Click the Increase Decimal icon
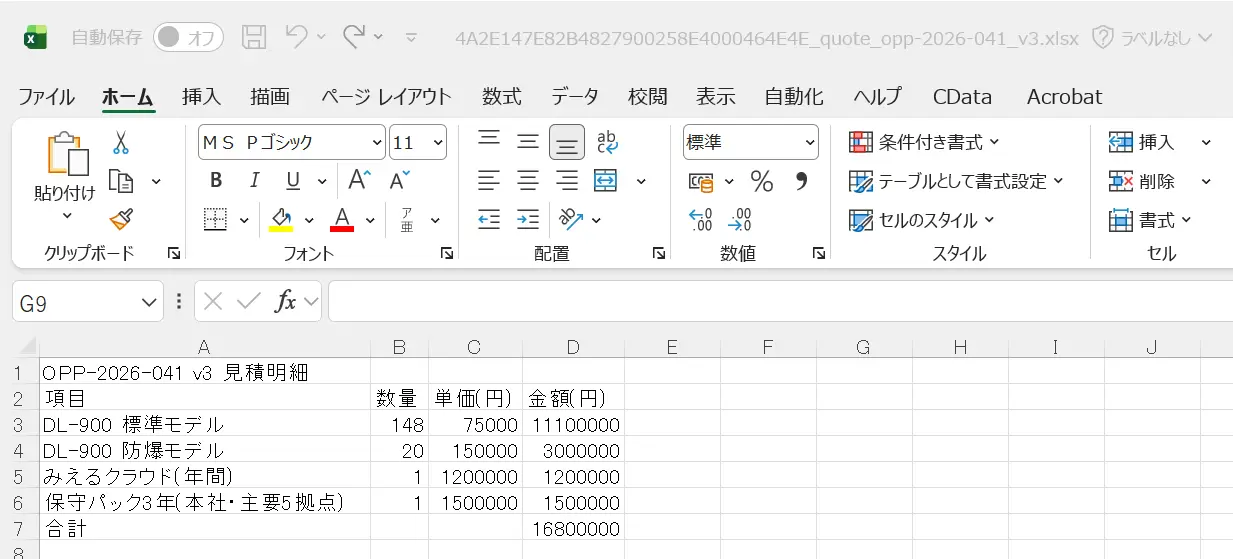Viewport: 1233px width, 559px height. tap(702, 219)
